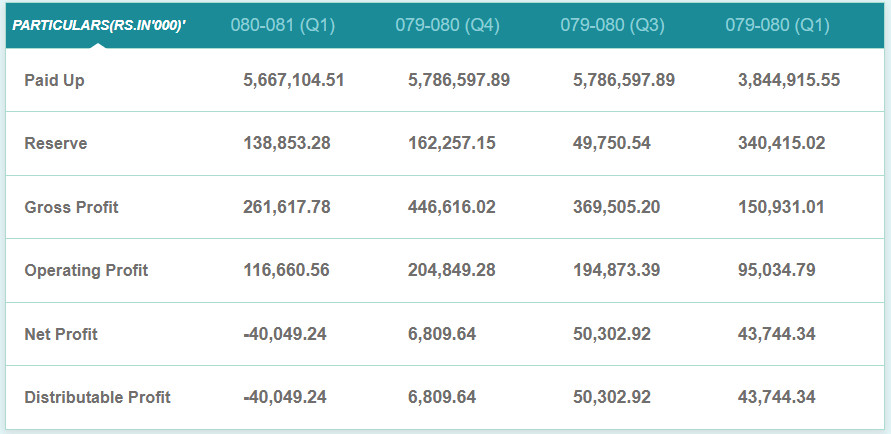The image size is (891, 434).
Task: Click Paid Up value 5,667,104.51
Action: pos(294,80)
